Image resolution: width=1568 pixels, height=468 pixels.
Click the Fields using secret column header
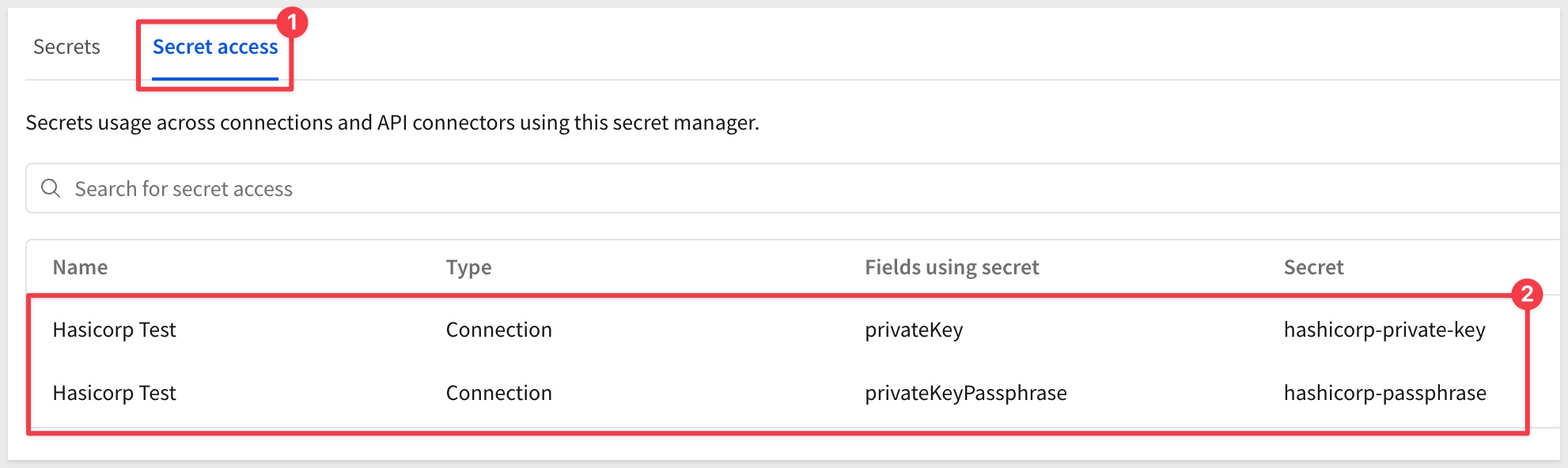click(952, 267)
